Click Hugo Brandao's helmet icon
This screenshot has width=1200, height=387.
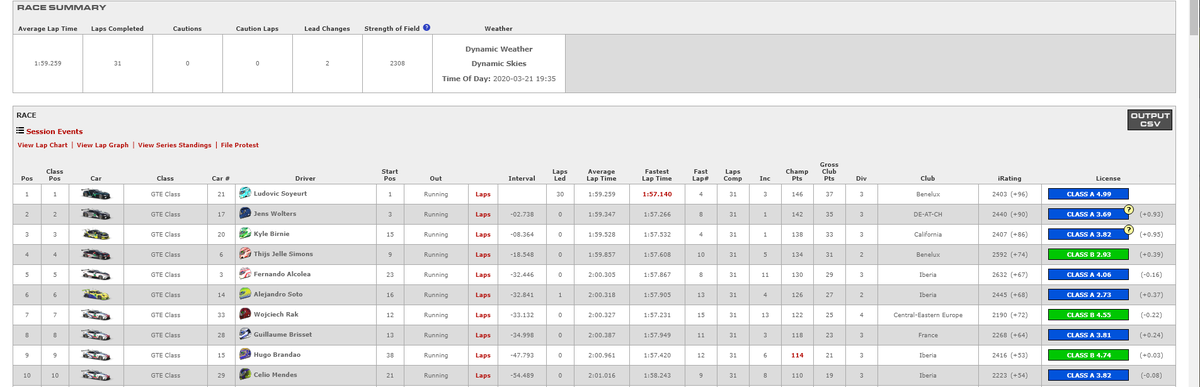click(x=245, y=353)
